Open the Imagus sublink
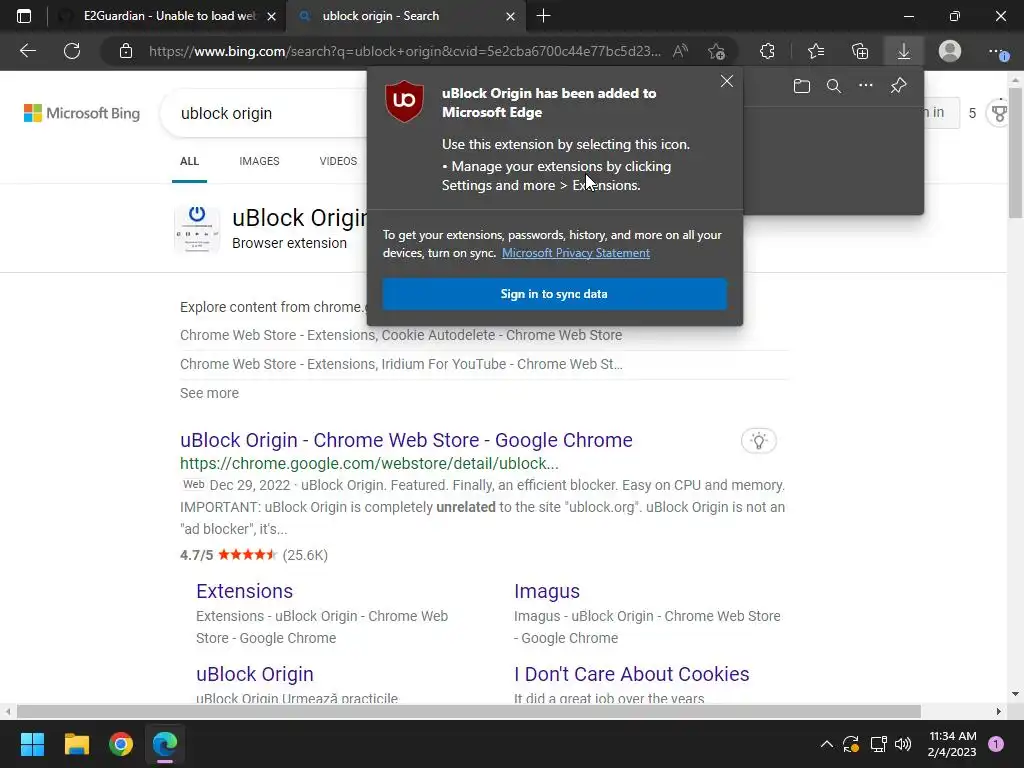Viewport: 1024px width, 768px height. click(x=547, y=591)
